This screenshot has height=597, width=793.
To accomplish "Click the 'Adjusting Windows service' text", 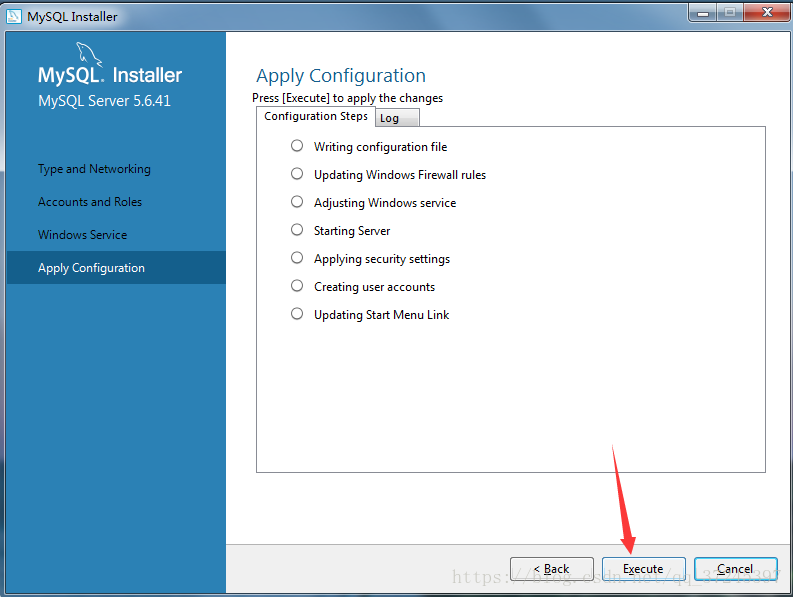I will [x=385, y=203].
